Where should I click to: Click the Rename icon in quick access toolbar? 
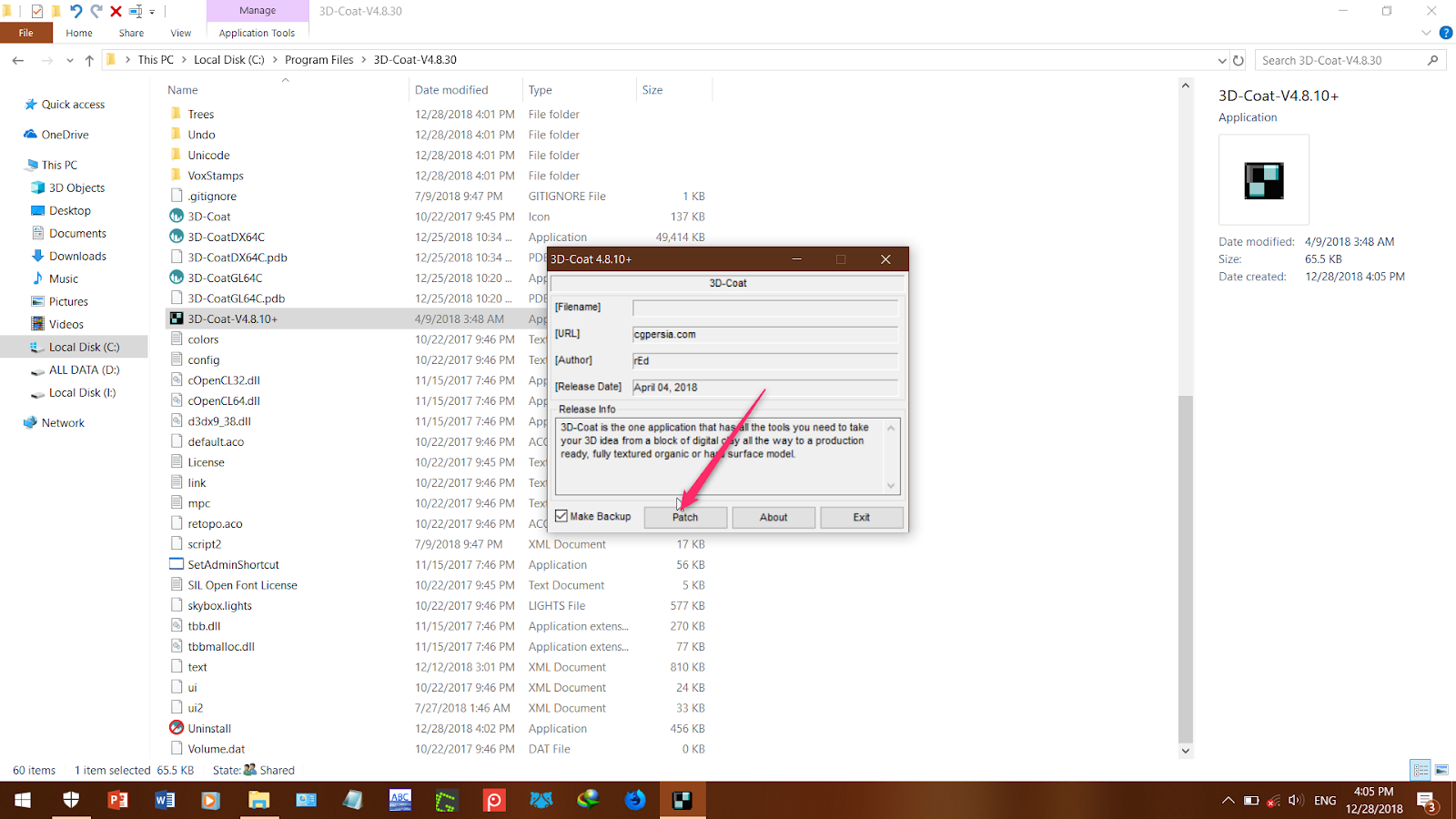click(x=136, y=11)
